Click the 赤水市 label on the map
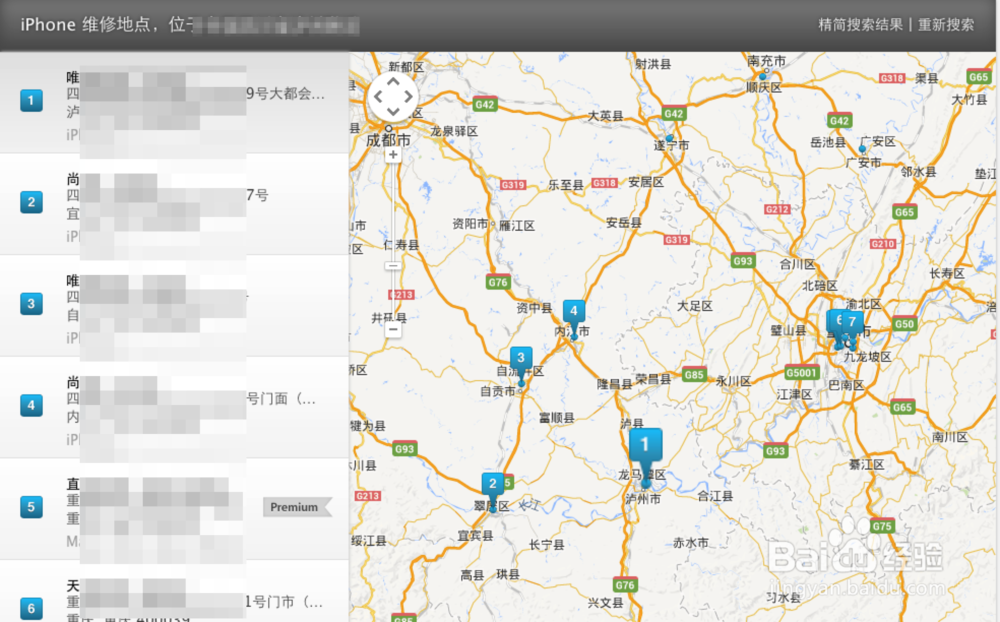This screenshot has height=622, width=1000. pyautogui.click(x=691, y=543)
